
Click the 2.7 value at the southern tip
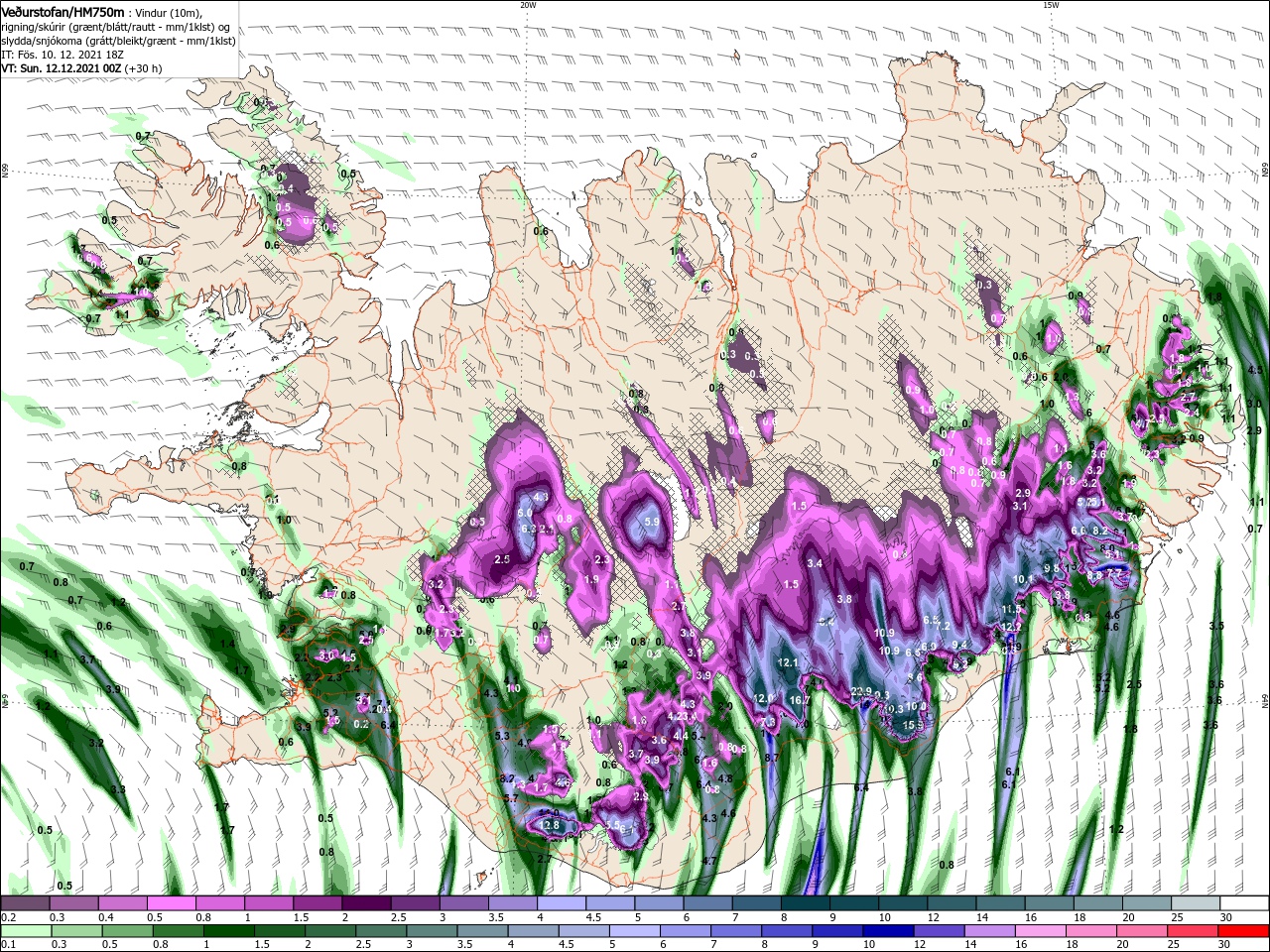tap(544, 859)
